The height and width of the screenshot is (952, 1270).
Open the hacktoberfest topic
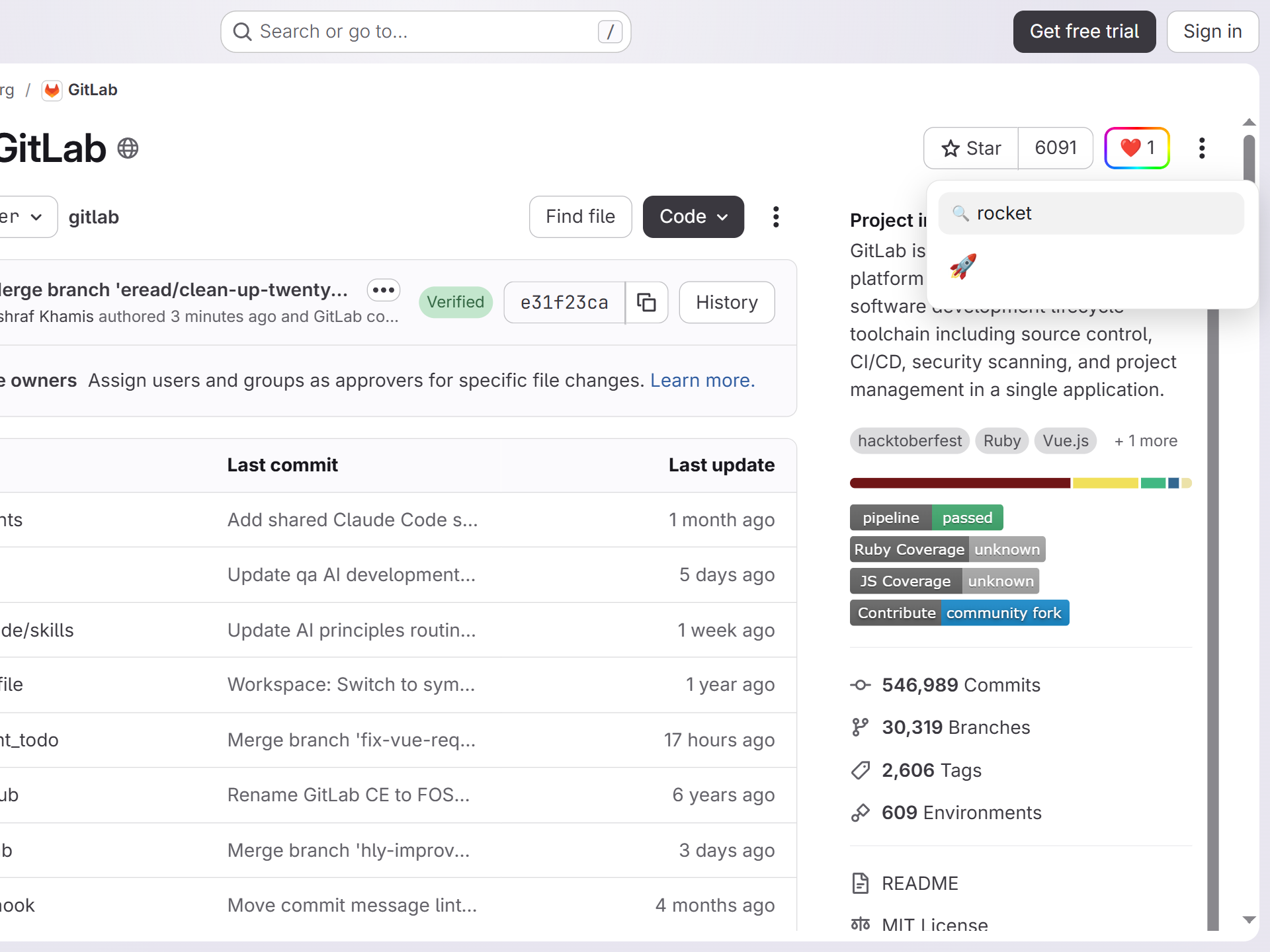click(910, 441)
